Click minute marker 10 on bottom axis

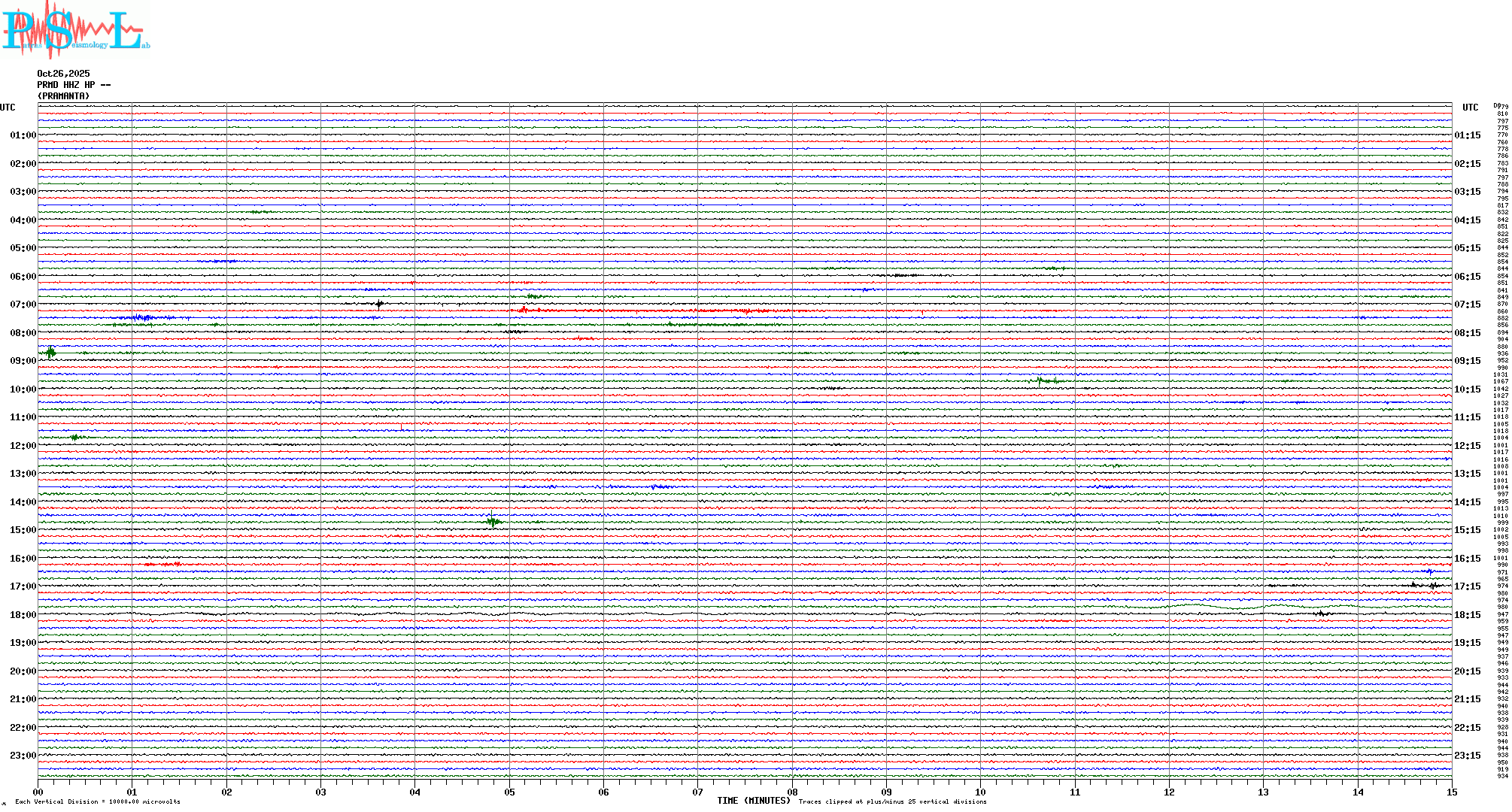click(x=980, y=792)
